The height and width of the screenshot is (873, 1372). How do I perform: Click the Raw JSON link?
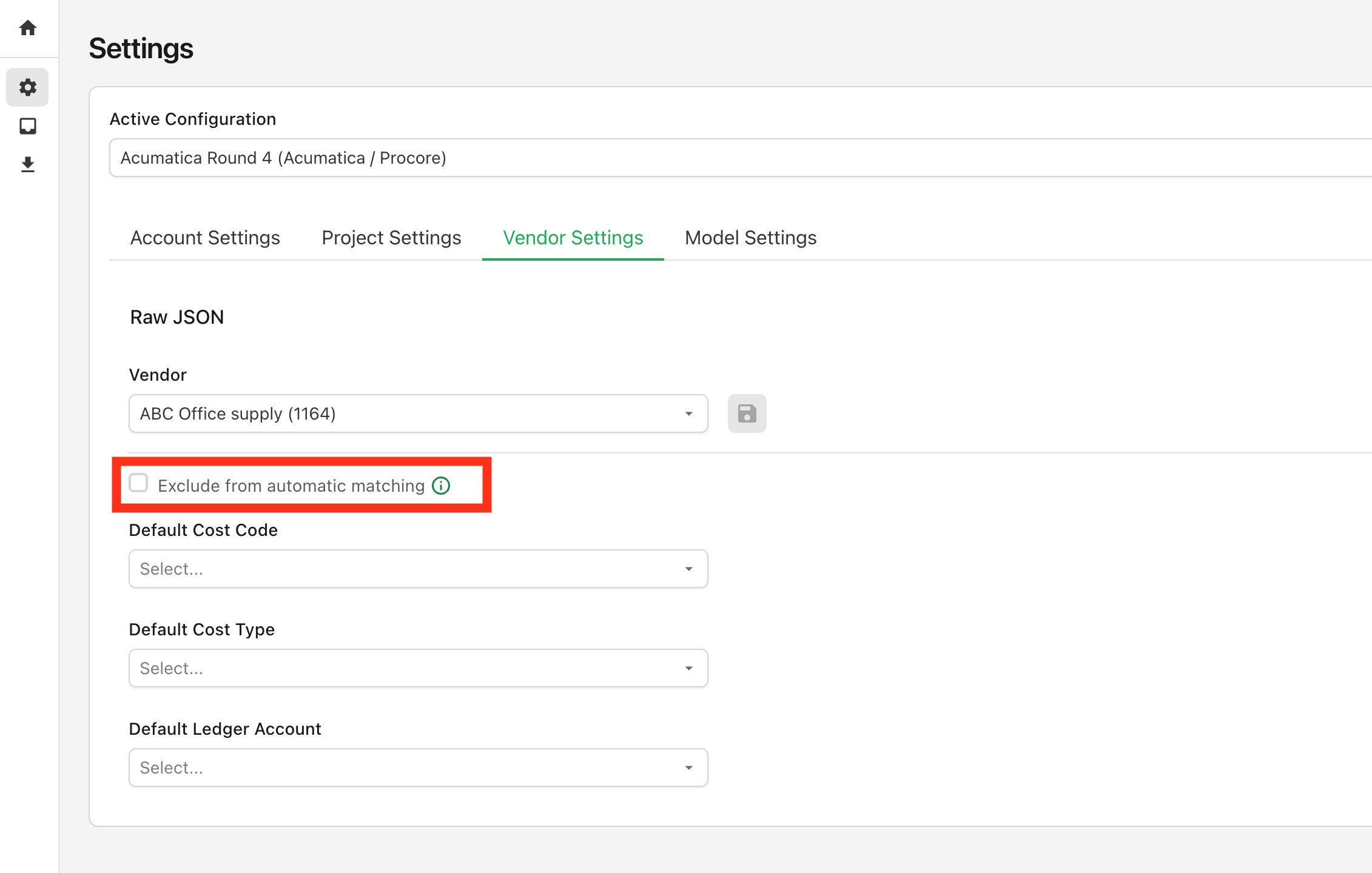177,317
